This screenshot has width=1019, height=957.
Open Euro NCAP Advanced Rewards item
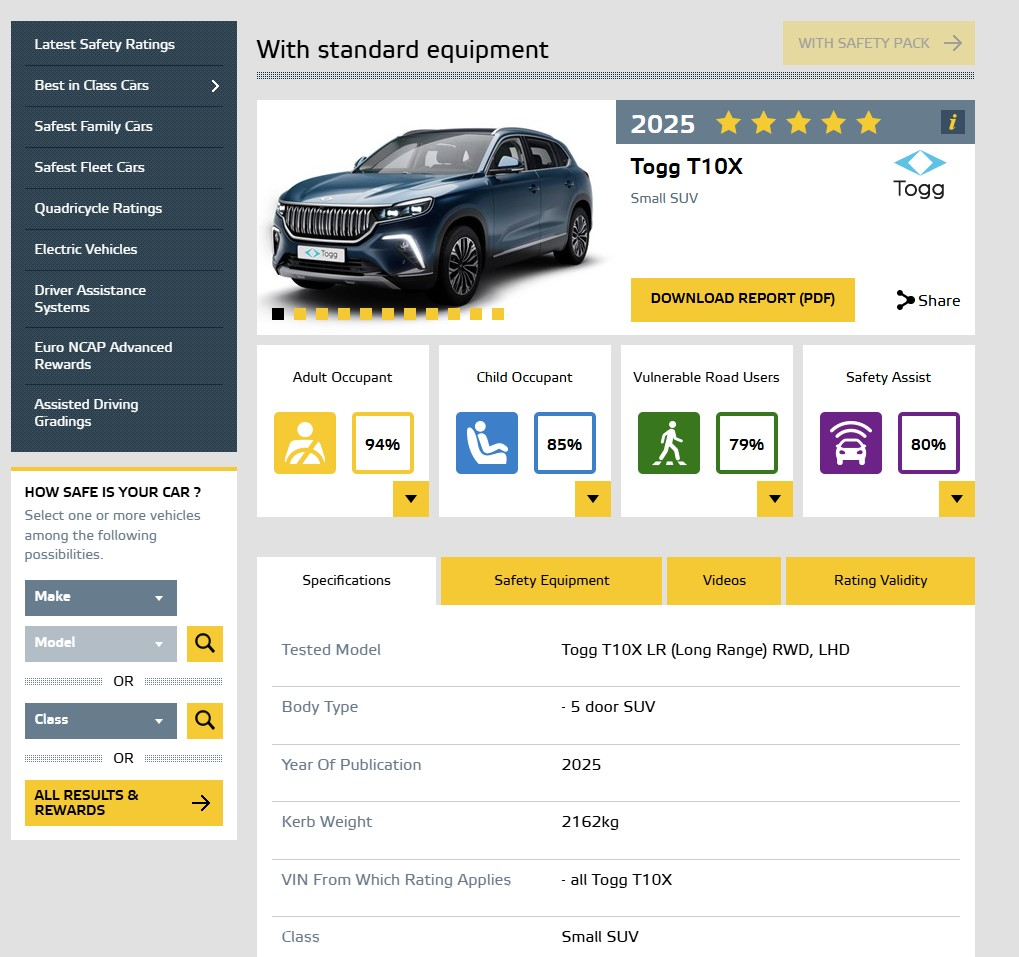click(x=123, y=356)
